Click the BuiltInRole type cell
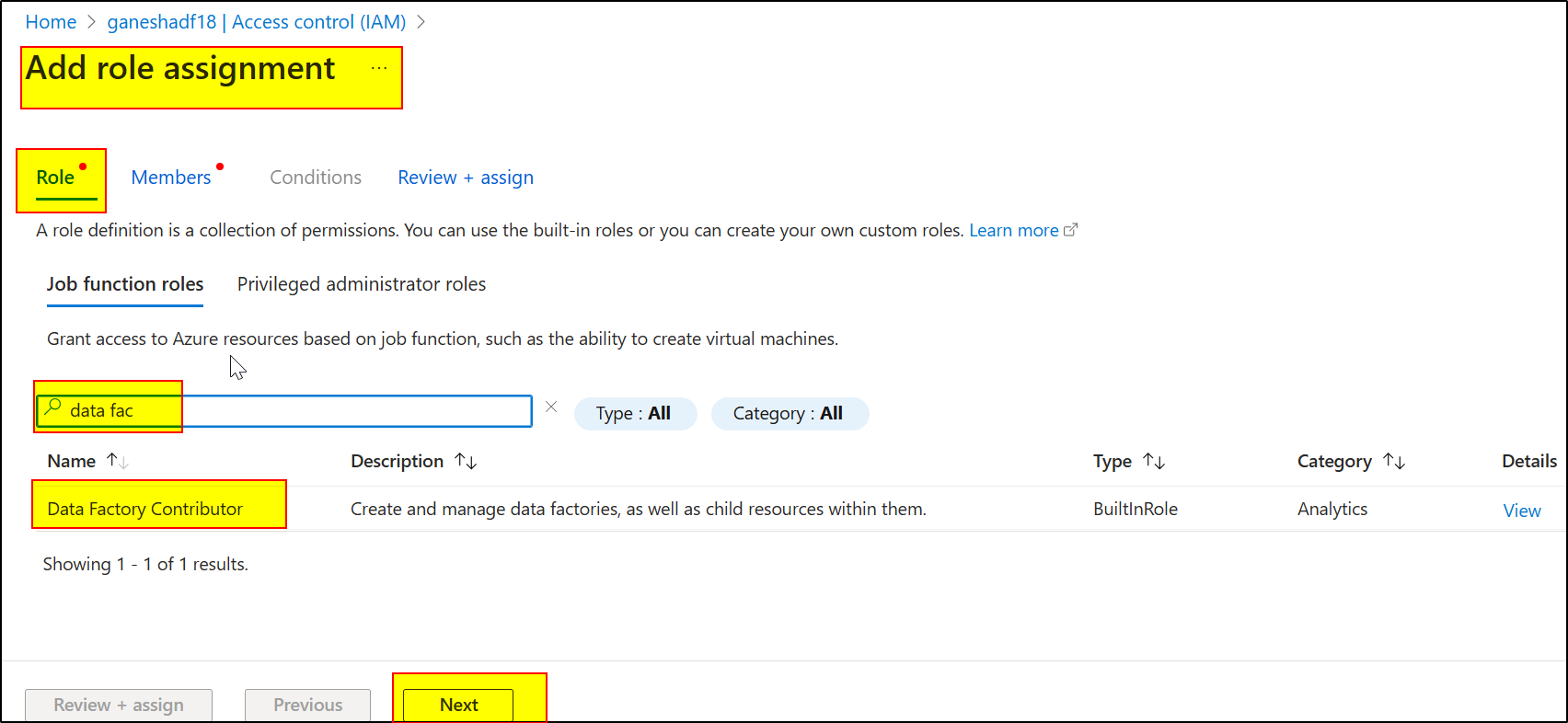1568x723 pixels. pyautogui.click(x=1136, y=509)
